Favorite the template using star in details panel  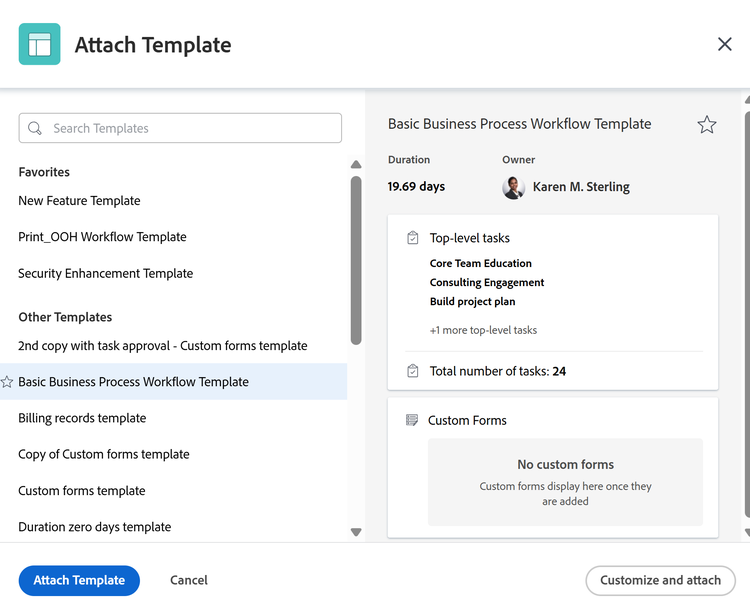click(706, 124)
